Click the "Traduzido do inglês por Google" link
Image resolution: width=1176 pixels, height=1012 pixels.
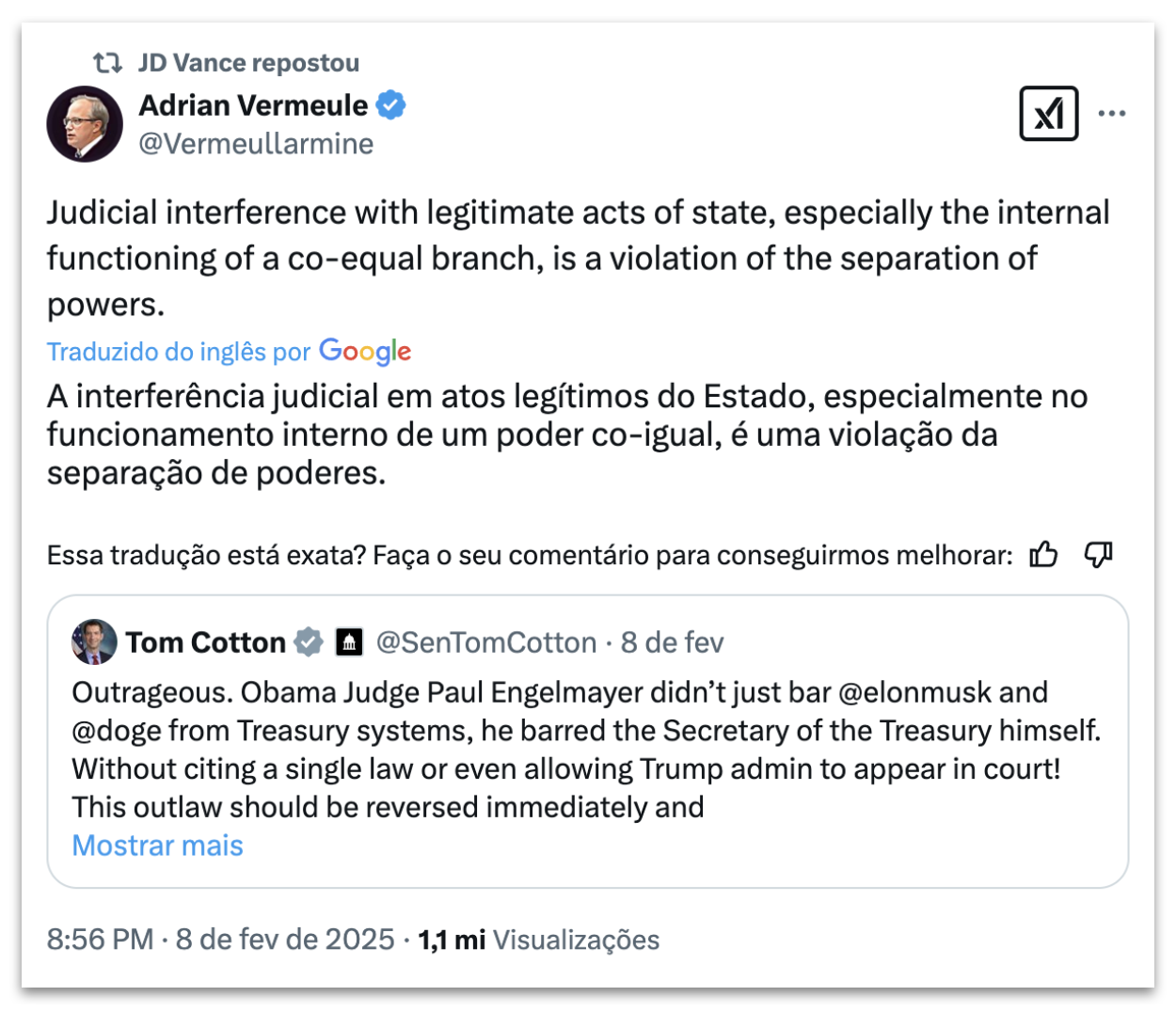(x=229, y=352)
